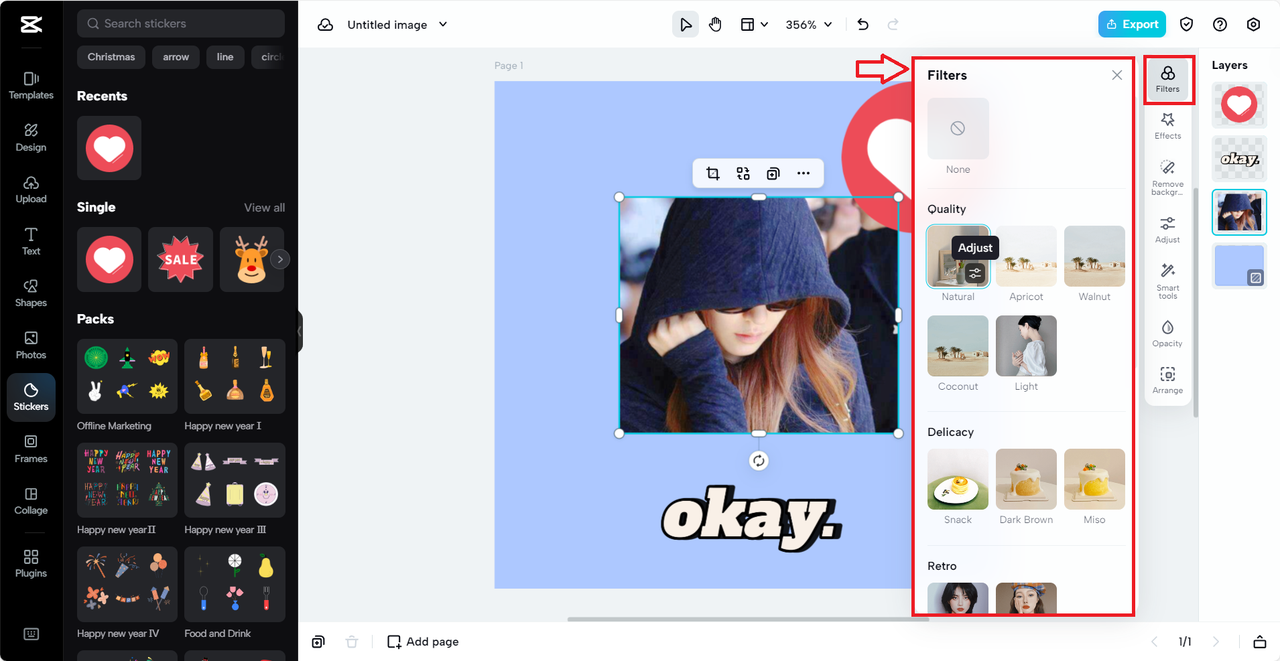Click the Natural filter adjust sliders icon
The height and width of the screenshot is (661, 1280).
976,273
